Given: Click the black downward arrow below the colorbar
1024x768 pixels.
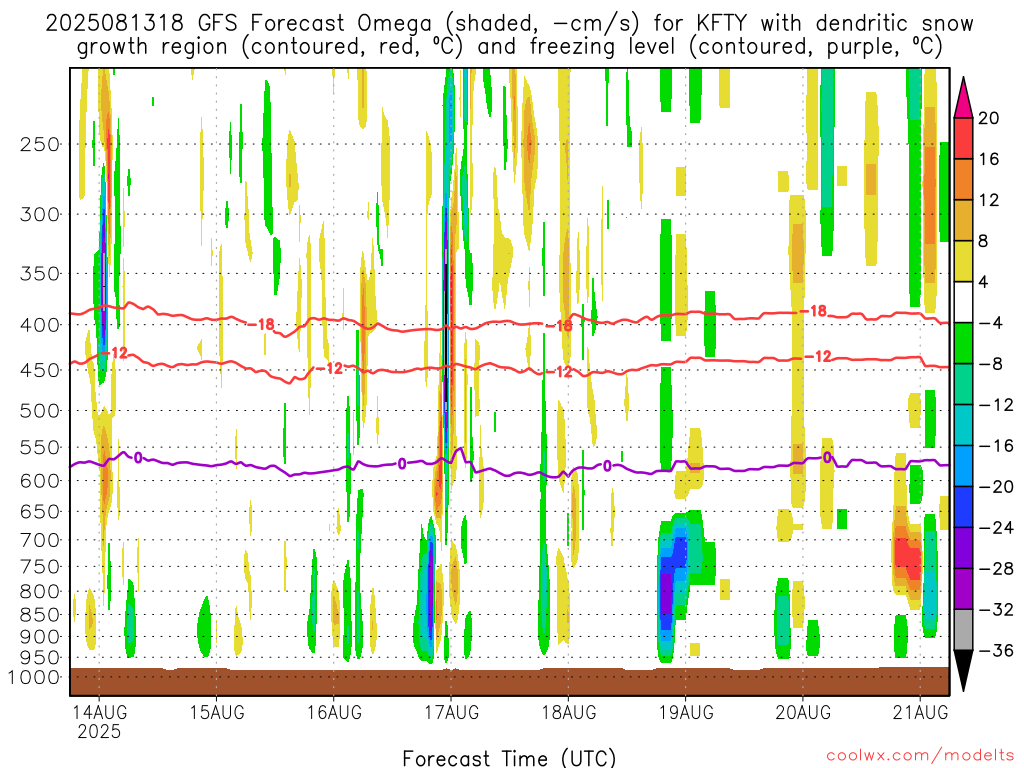Looking at the screenshot, I should (x=963, y=671).
